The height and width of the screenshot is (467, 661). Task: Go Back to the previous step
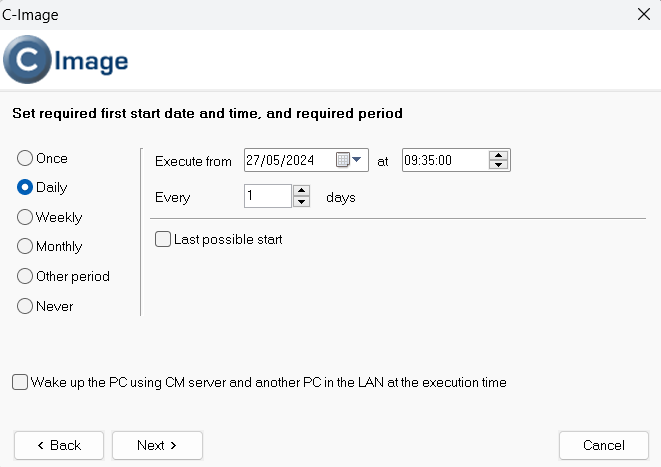59,445
